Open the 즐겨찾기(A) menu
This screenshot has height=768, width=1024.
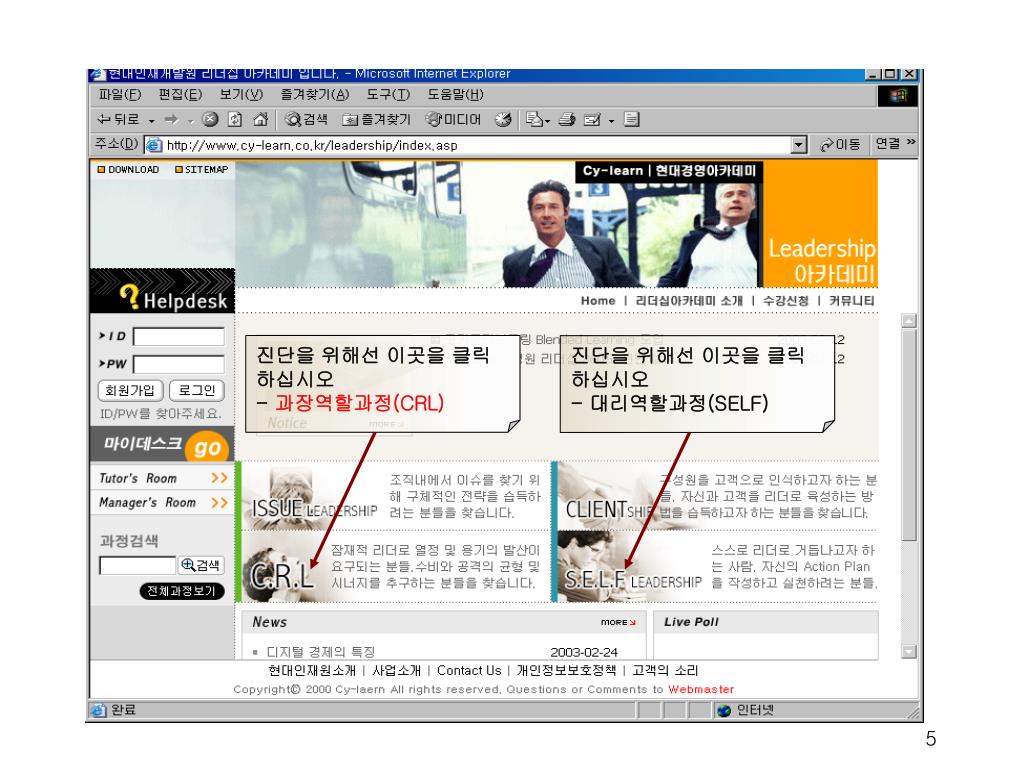pyautogui.click(x=315, y=95)
